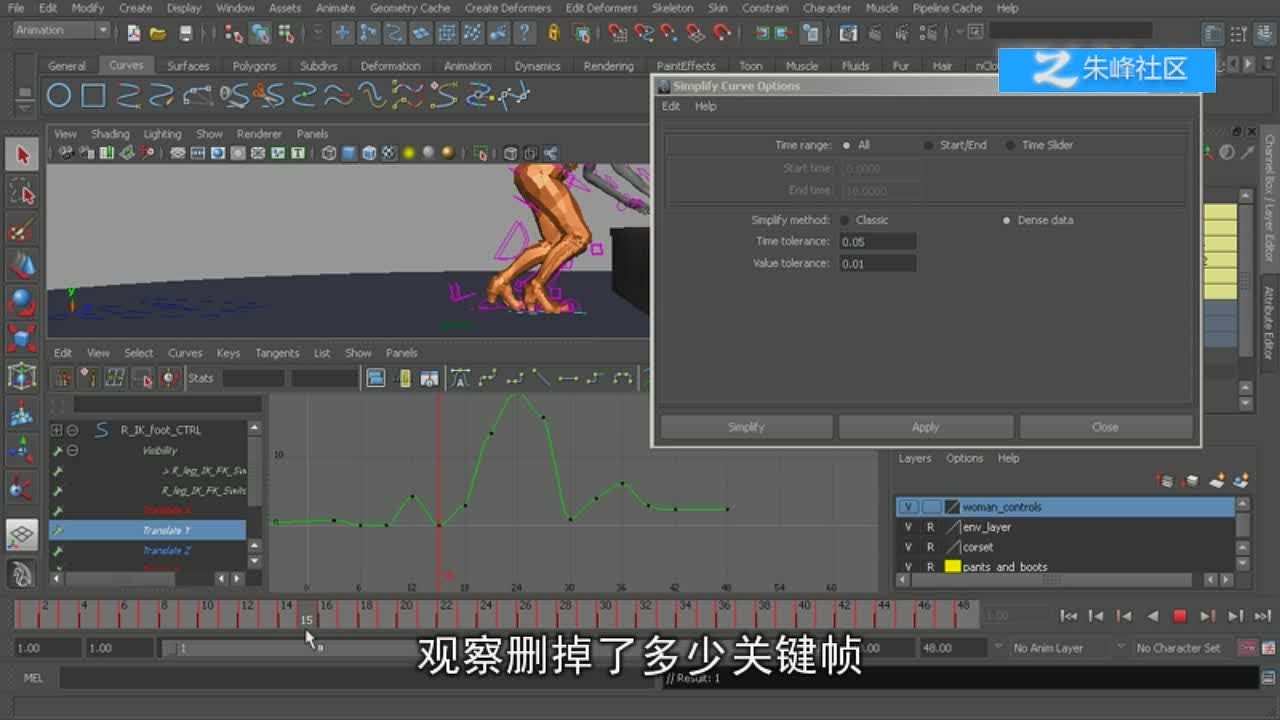Select the CV Curve tool on shelf
1280x720 pixels.
[128, 96]
